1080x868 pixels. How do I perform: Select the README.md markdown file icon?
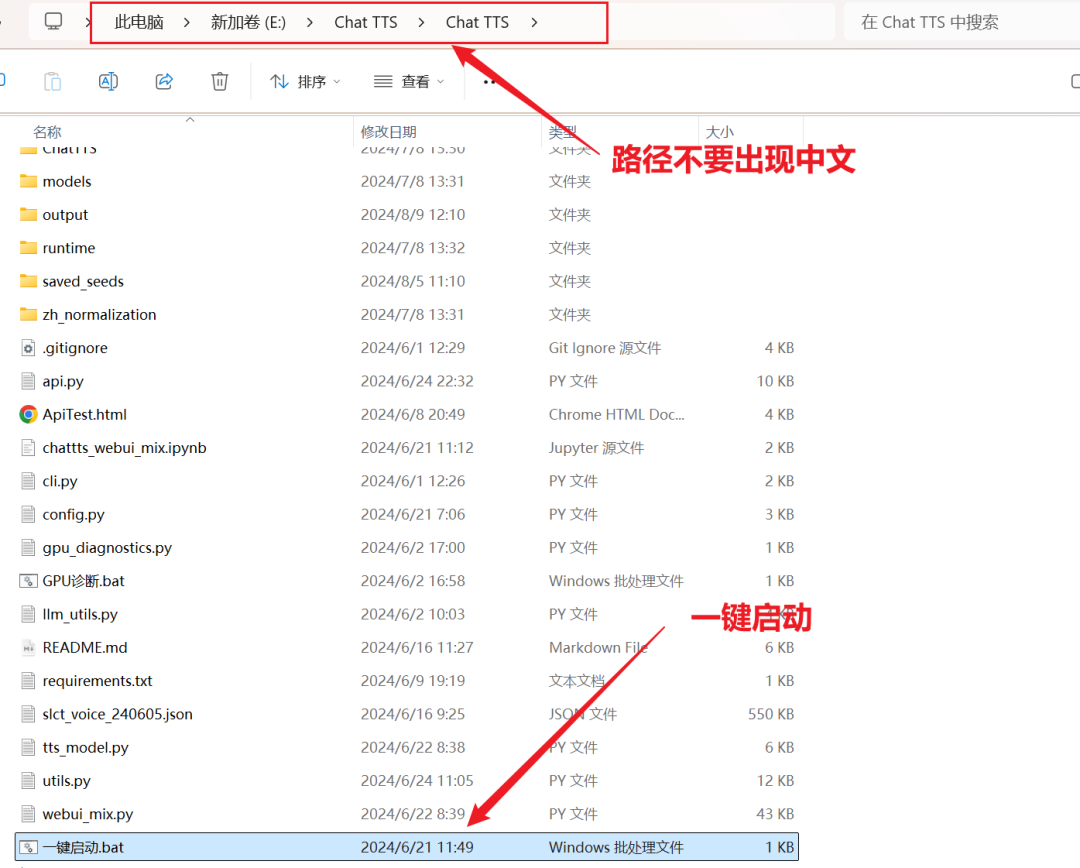click(28, 648)
